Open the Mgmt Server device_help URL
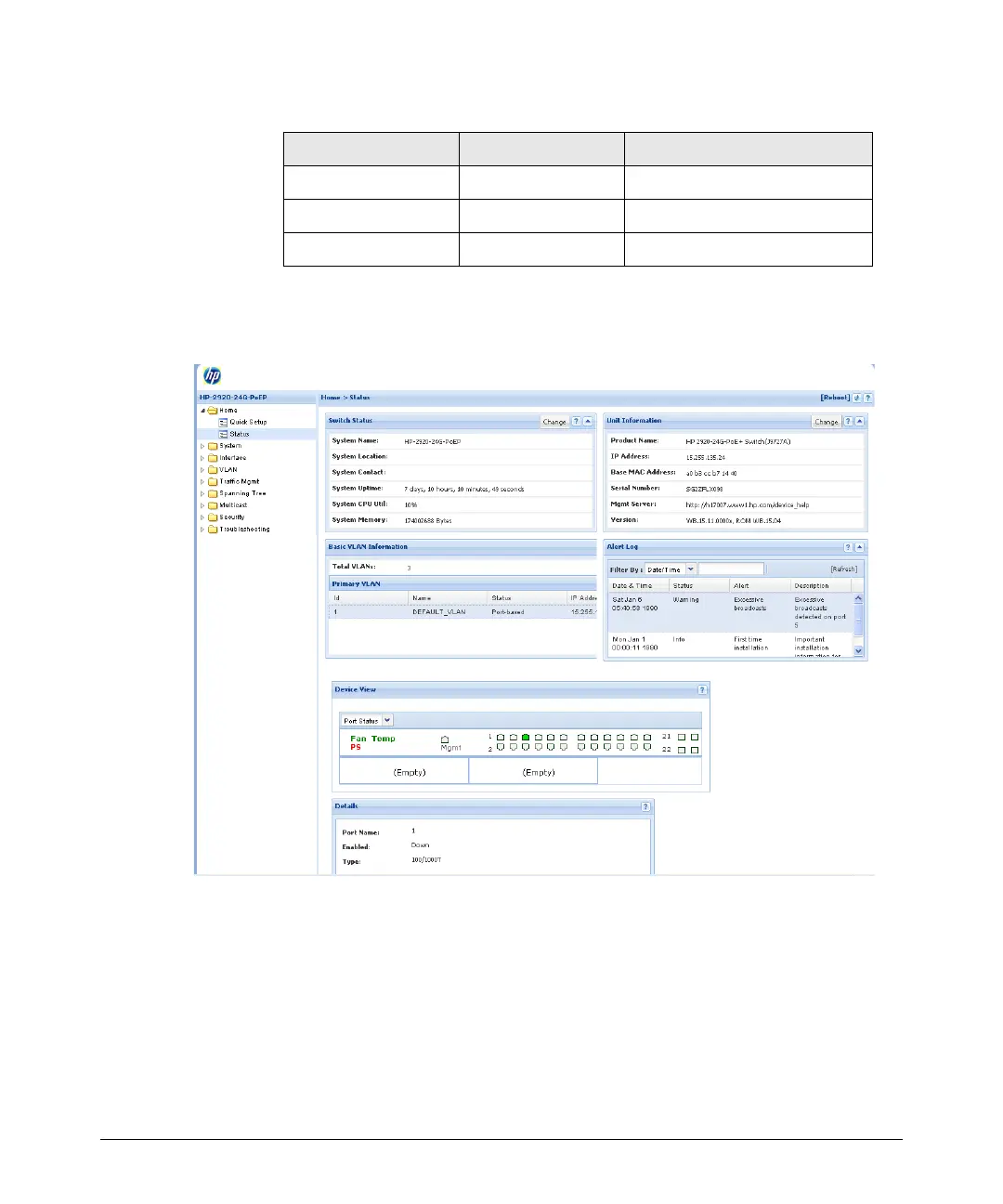 pos(748,504)
